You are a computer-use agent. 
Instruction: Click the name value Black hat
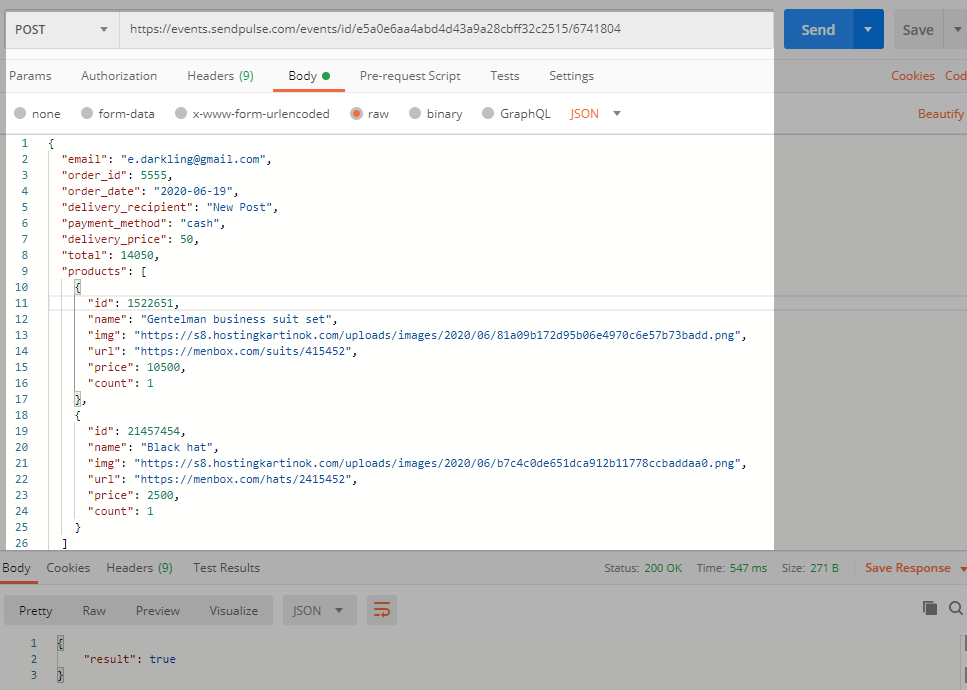pyautogui.click(x=177, y=447)
